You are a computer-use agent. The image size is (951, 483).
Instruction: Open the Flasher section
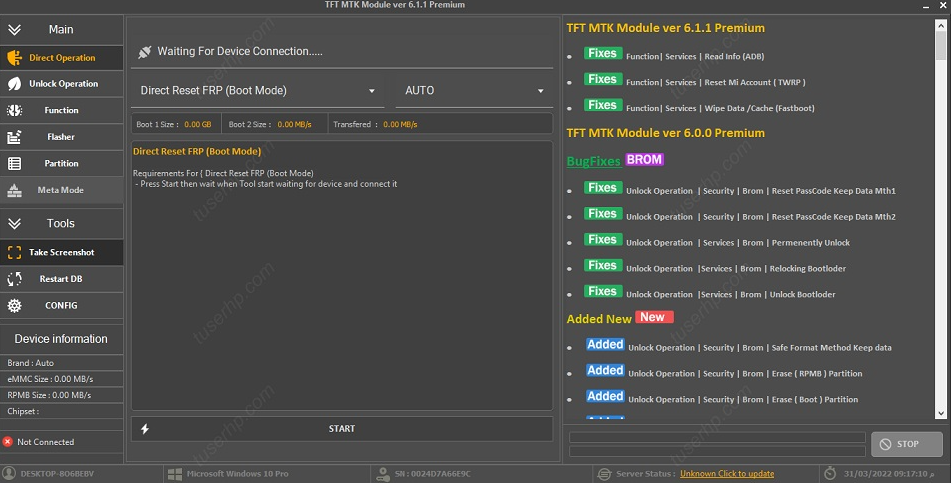pyautogui.click(x=61, y=137)
